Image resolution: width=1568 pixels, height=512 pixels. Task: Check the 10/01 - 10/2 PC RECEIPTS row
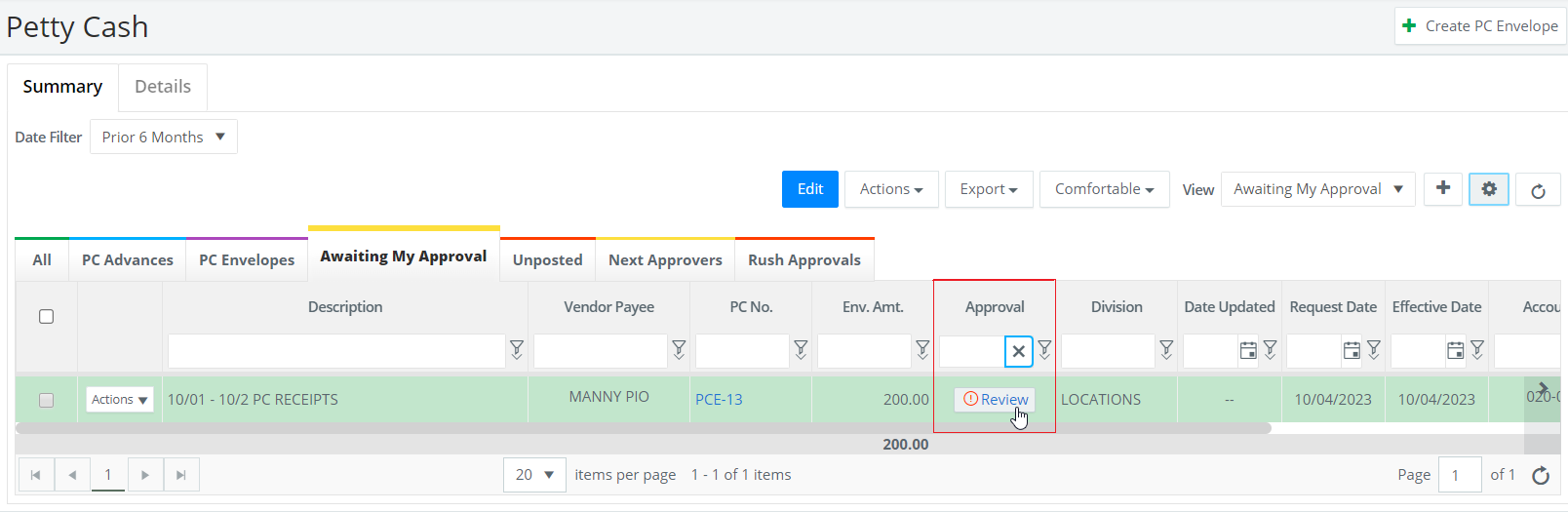tap(46, 400)
